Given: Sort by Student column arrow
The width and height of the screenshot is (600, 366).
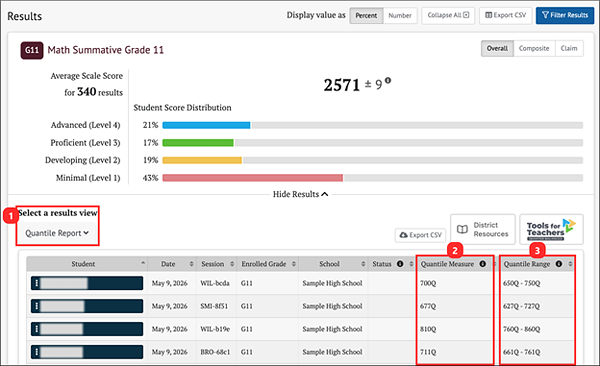Looking at the screenshot, I should pyautogui.click(x=143, y=263).
